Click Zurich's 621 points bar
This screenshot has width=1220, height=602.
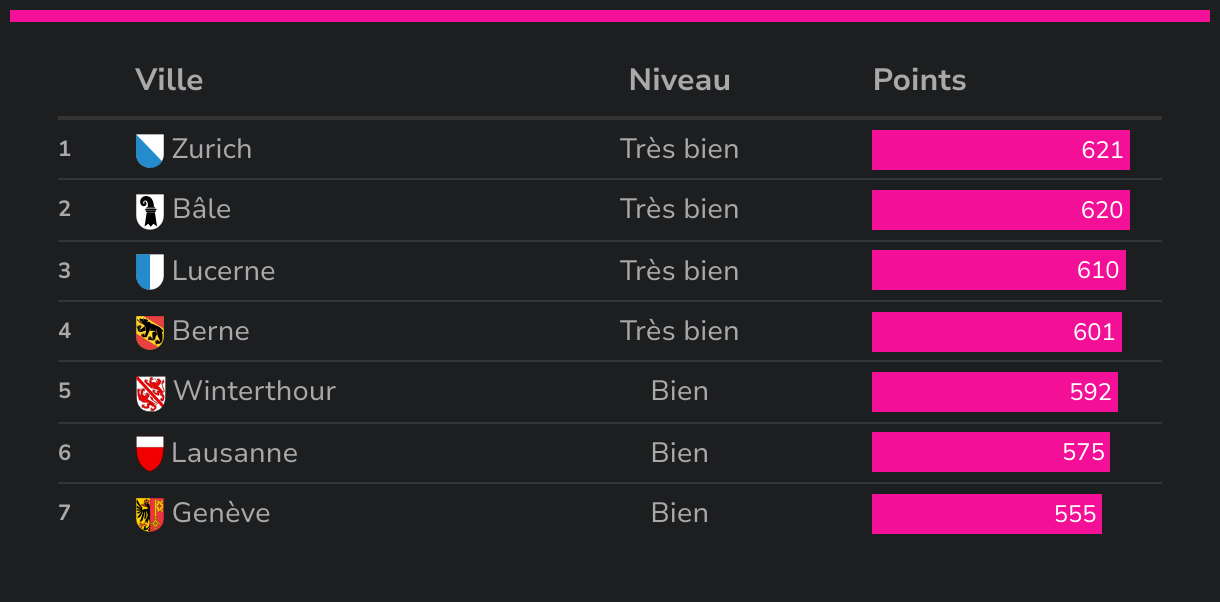[1000, 150]
